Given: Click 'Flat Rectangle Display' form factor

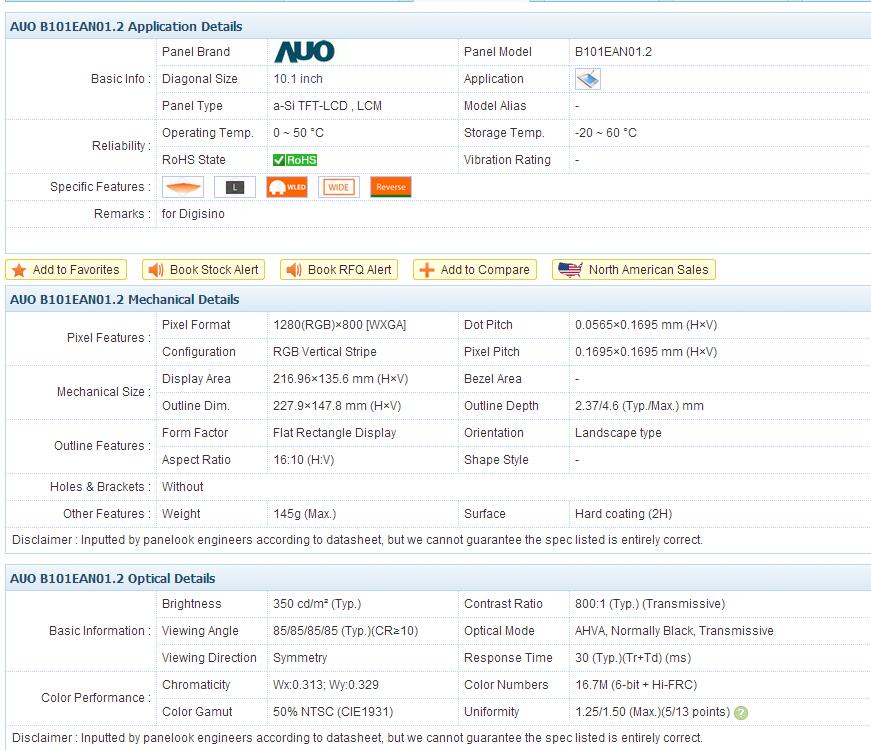Looking at the screenshot, I should point(334,433).
